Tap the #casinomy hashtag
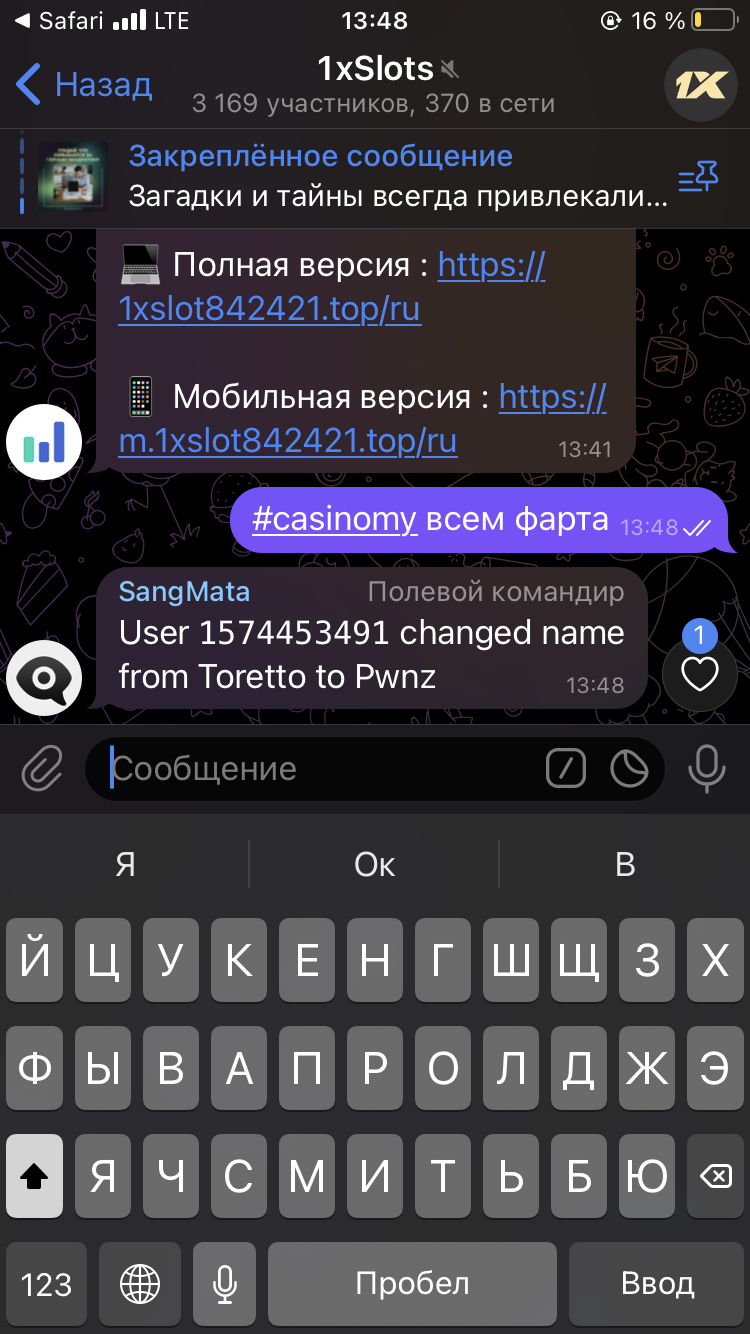 coord(334,519)
